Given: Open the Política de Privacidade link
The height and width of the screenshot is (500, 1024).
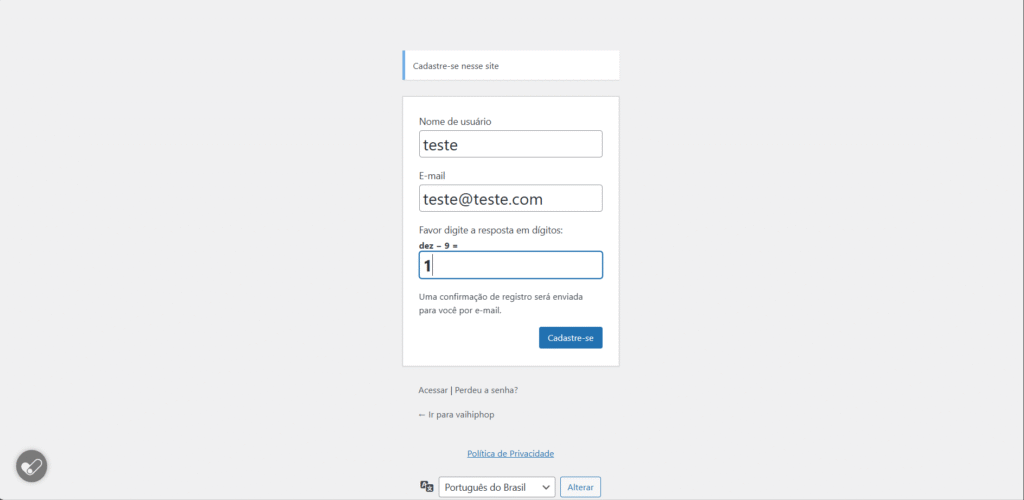Looking at the screenshot, I should [x=510, y=453].
